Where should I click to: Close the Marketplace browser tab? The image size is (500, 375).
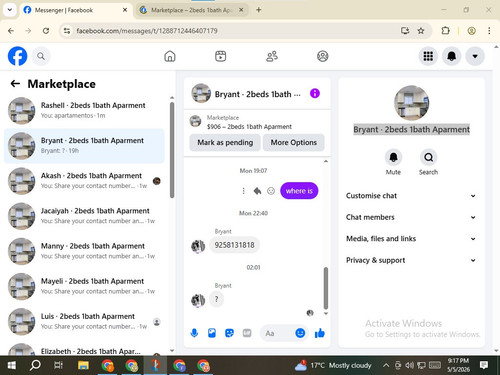coord(241,10)
